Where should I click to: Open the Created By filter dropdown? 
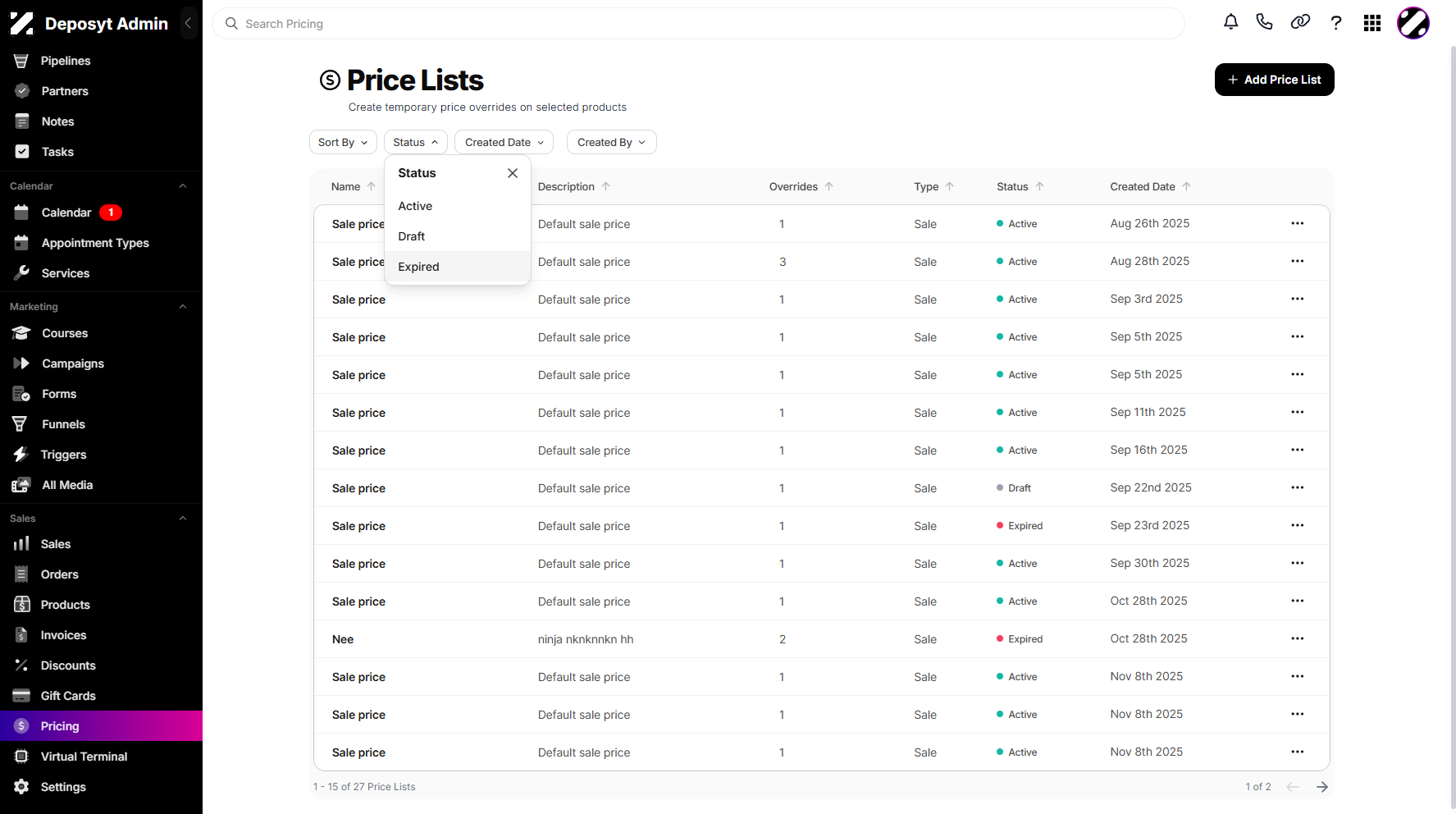click(612, 142)
